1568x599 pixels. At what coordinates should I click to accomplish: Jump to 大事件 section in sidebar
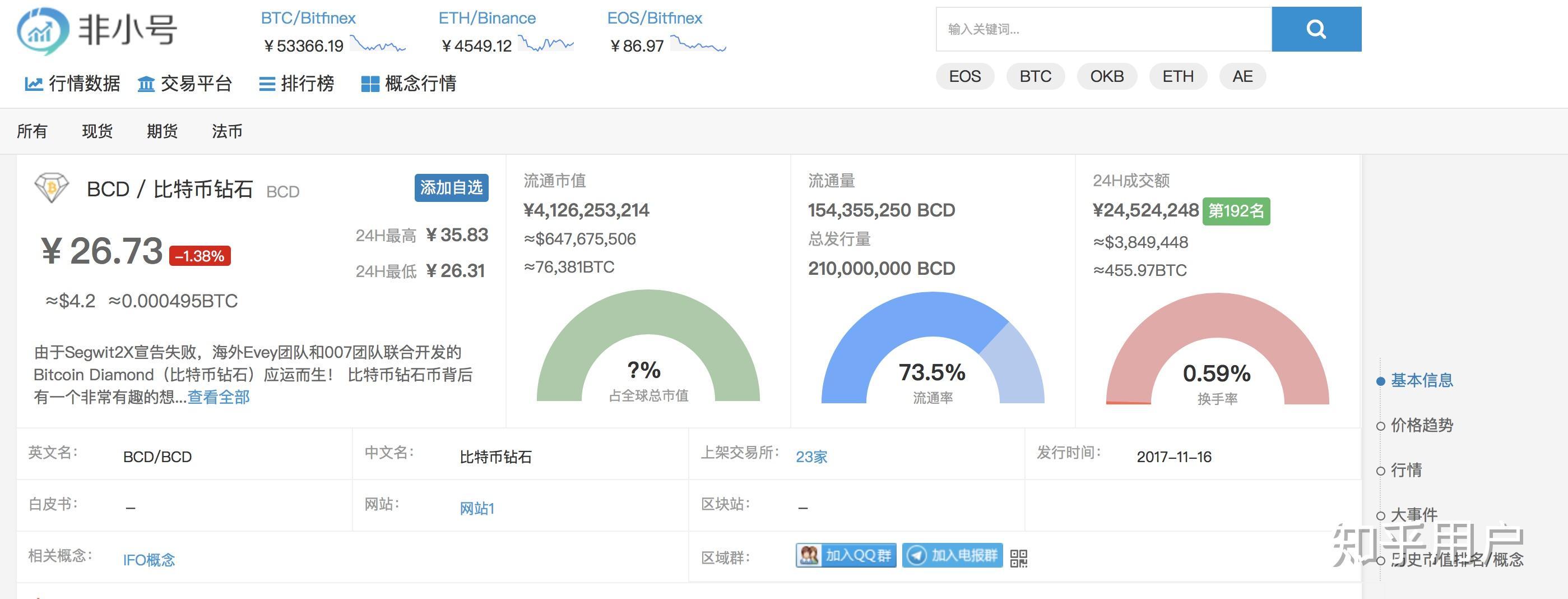point(1414,515)
